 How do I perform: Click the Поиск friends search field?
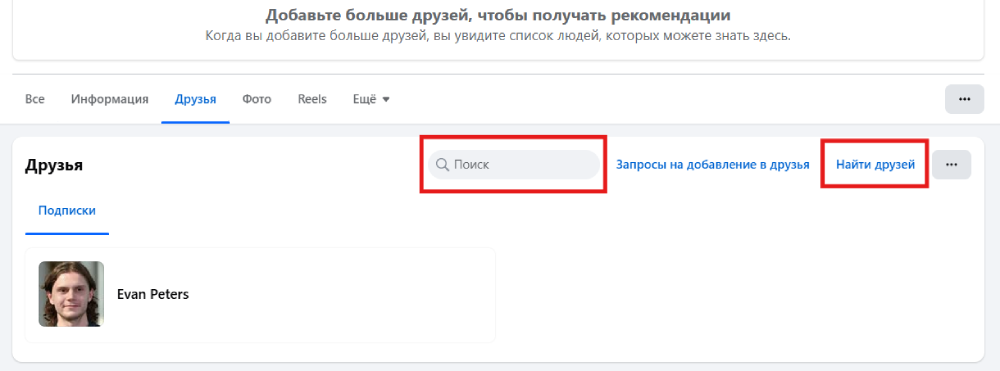click(514, 164)
